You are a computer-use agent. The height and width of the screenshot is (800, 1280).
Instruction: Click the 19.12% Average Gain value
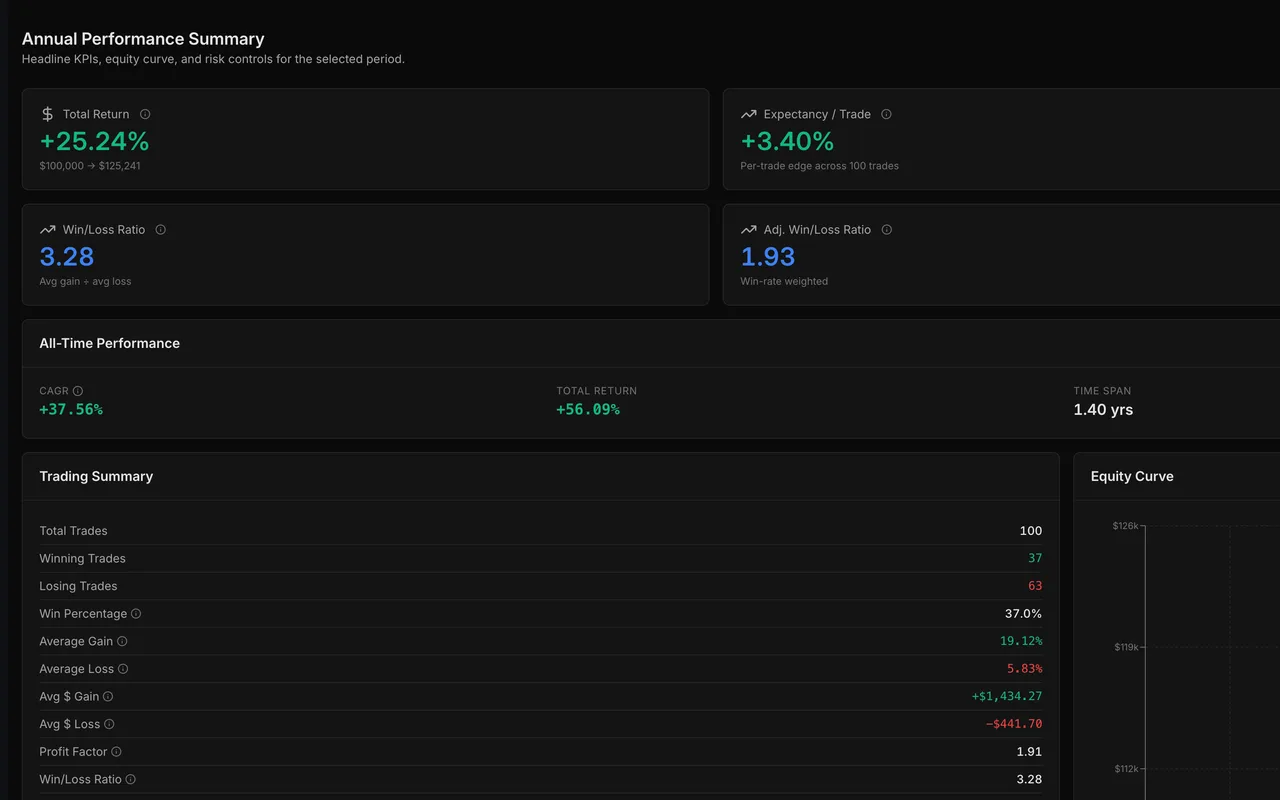1021,641
